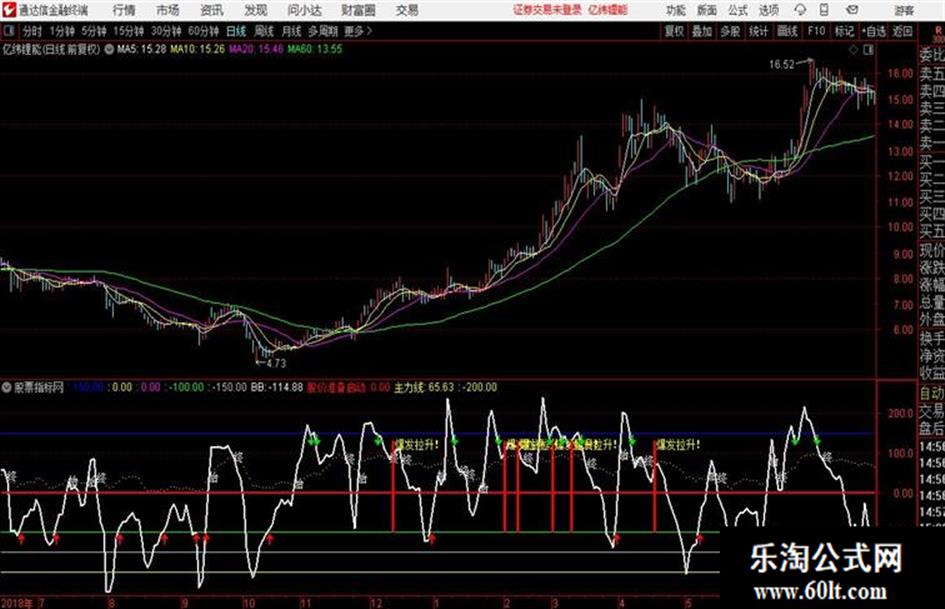Expand the 更多 period options
Screen dimensions: 945x609
358,31
